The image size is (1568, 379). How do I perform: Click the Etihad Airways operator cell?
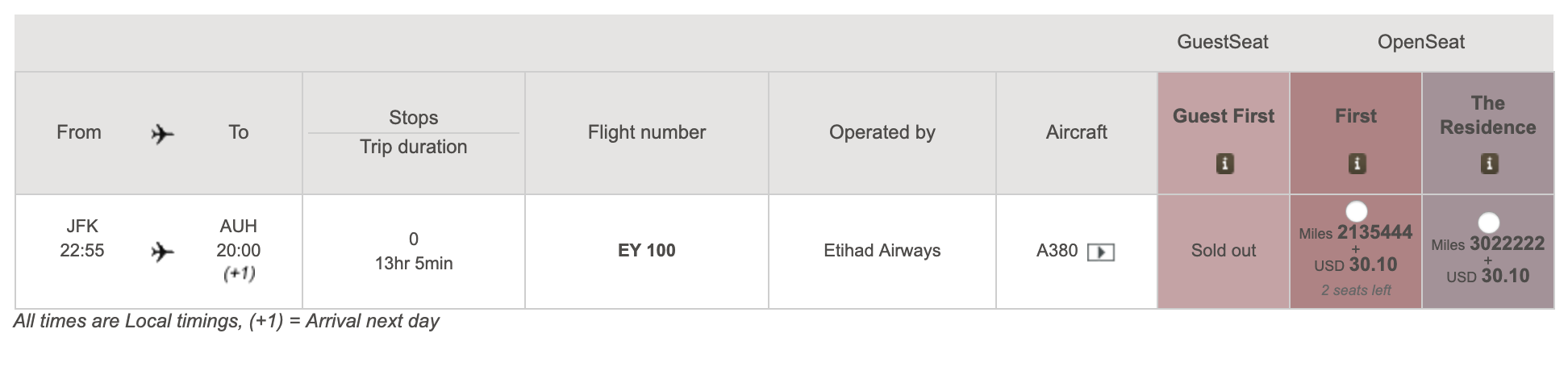tap(882, 252)
